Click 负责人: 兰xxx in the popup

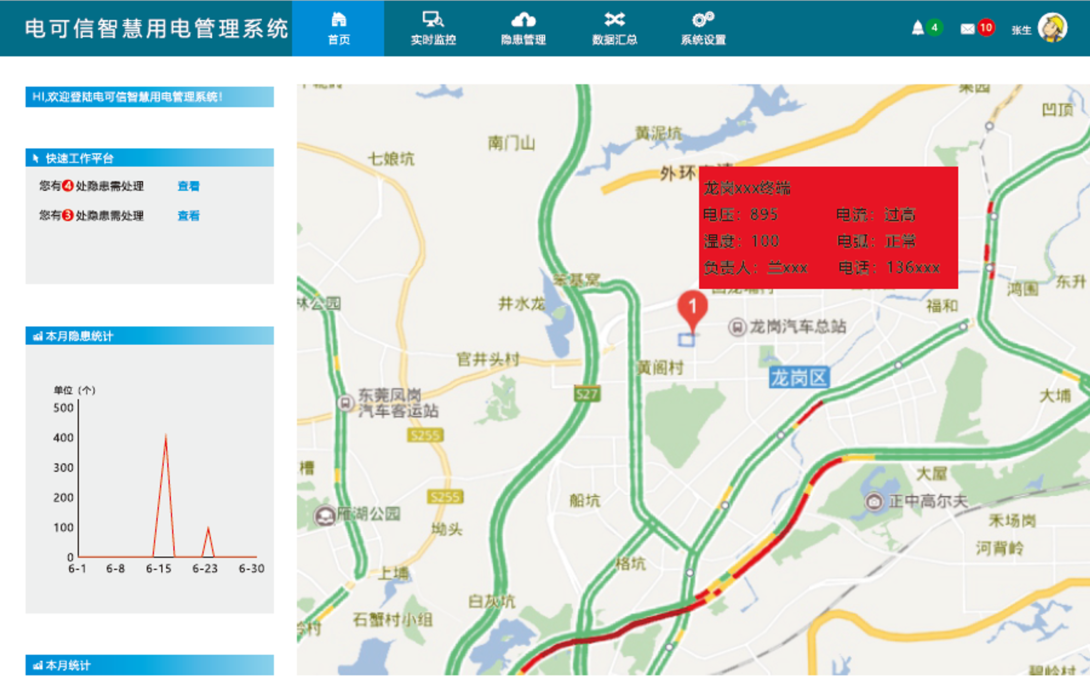(x=755, y=267)
